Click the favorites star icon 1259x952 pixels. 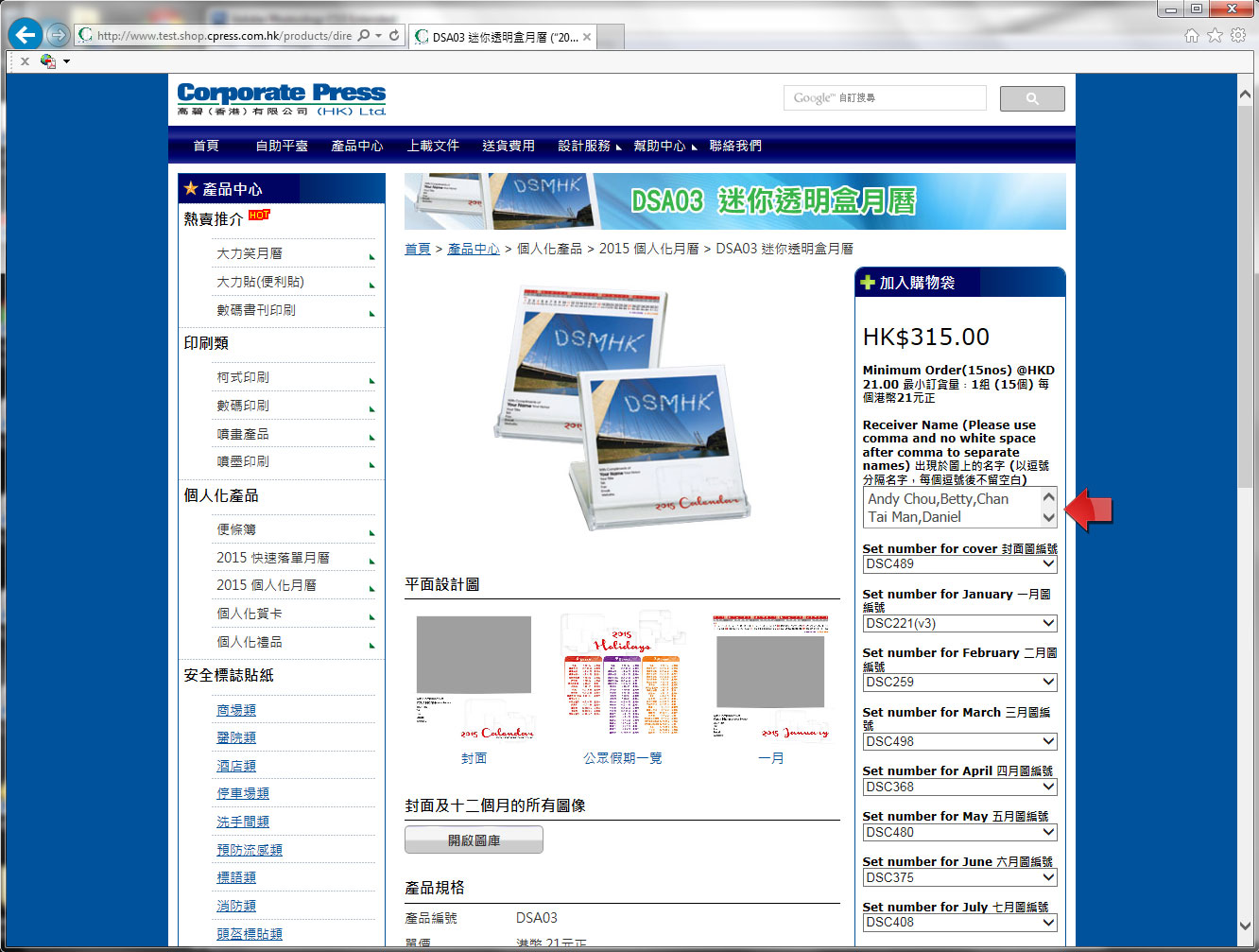1215,36
